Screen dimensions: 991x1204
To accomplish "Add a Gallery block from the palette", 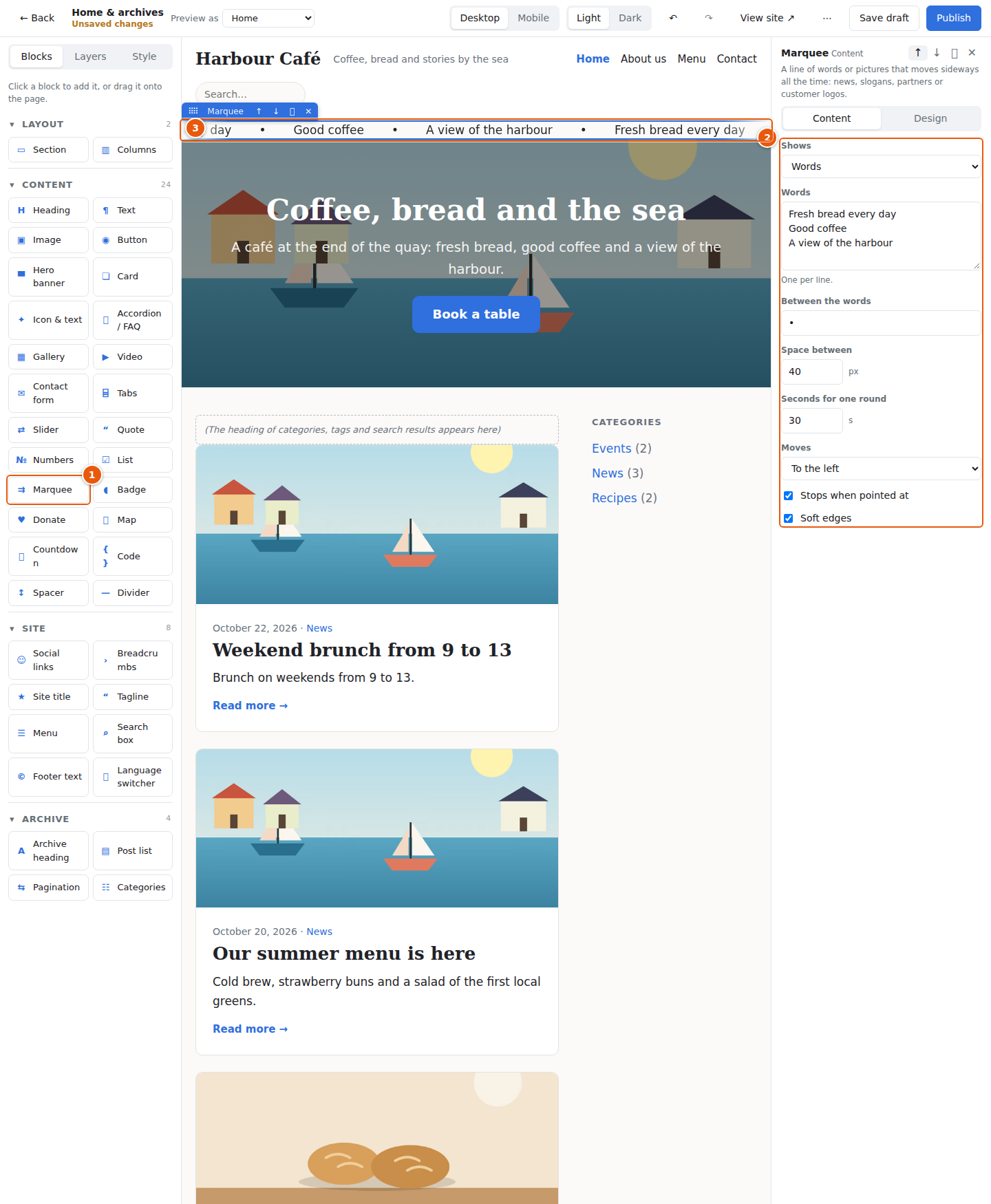I will coord(49,357).
